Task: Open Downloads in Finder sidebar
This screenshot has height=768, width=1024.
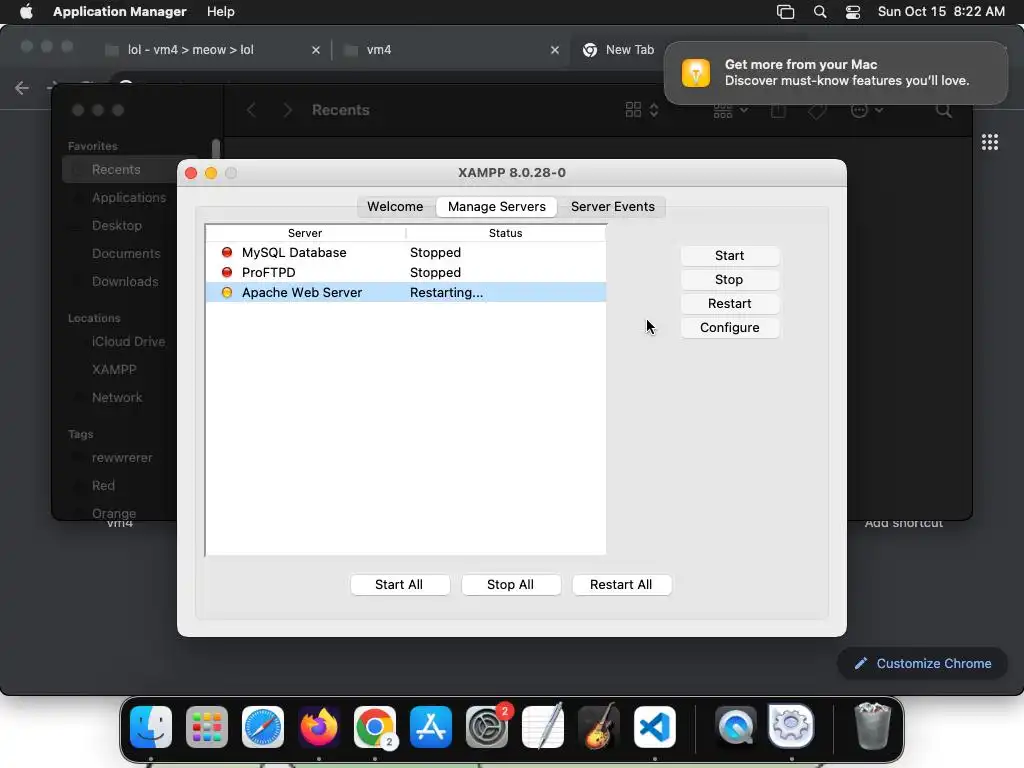Action: pyautogui.click(x=125, y=282)
